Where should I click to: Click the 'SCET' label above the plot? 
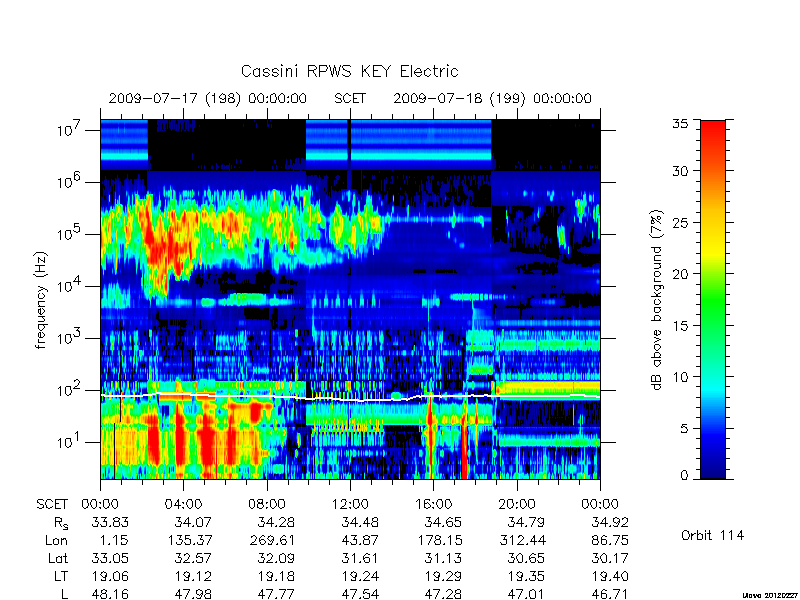click(350, 98)
